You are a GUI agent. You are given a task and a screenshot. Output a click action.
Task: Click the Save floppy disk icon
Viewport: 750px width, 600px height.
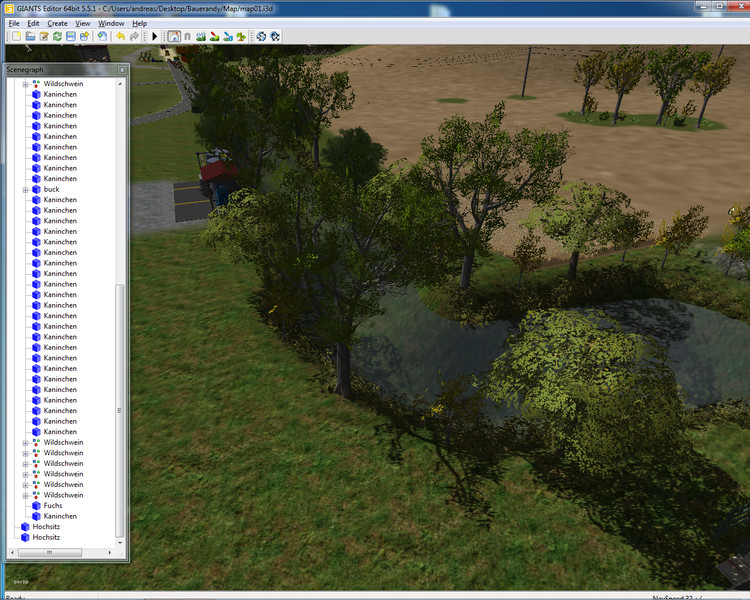(71, 36)
